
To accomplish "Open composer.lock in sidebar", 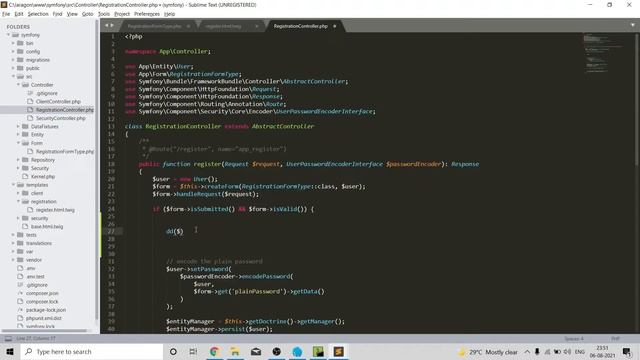I will click(42, 301).
